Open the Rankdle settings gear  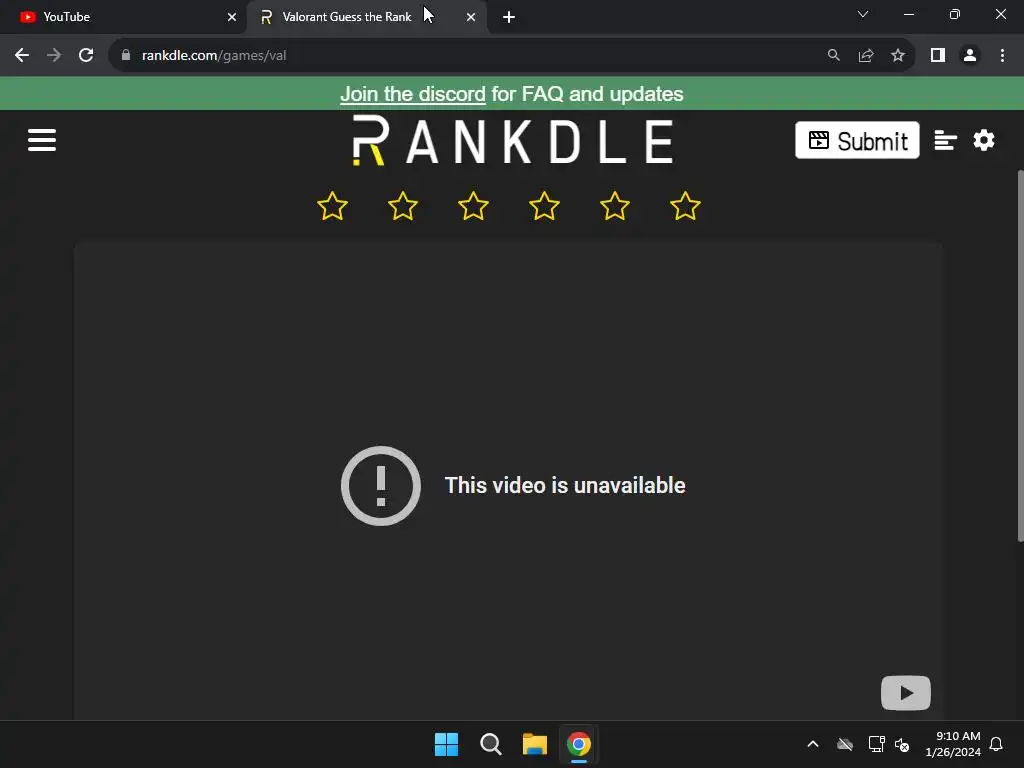[984, 140]
